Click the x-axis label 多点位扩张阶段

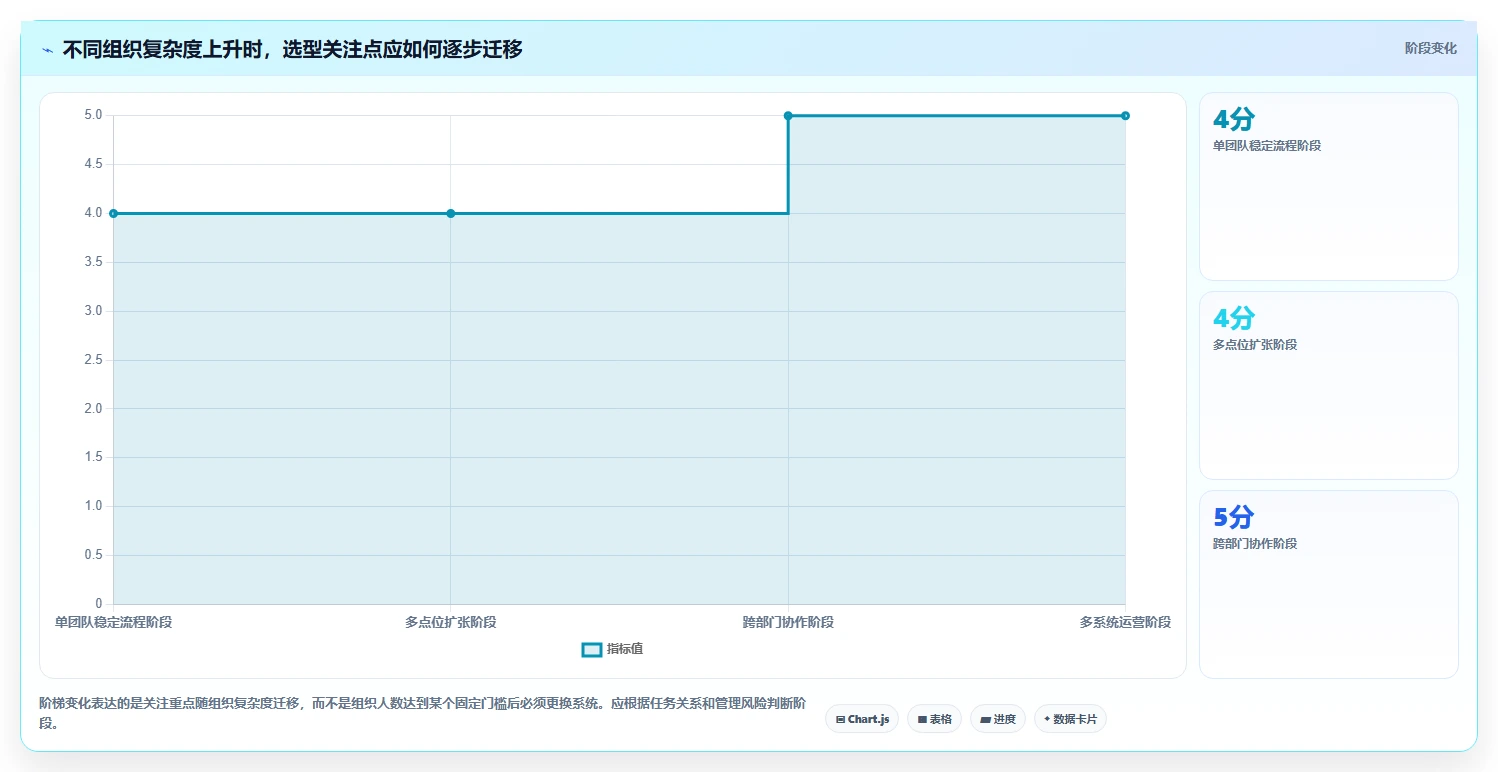(x=451, y=622)
